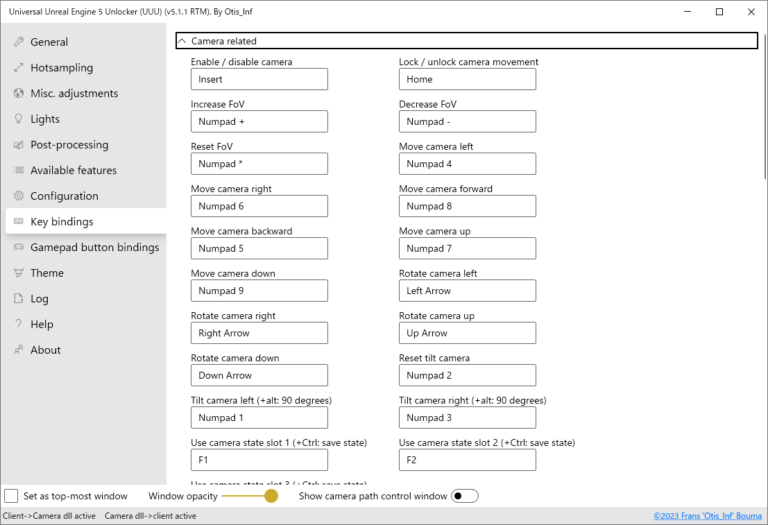Select the Misc. adjustments globe icon
Viewport: 768px width, 525px height.
(18, 94)
